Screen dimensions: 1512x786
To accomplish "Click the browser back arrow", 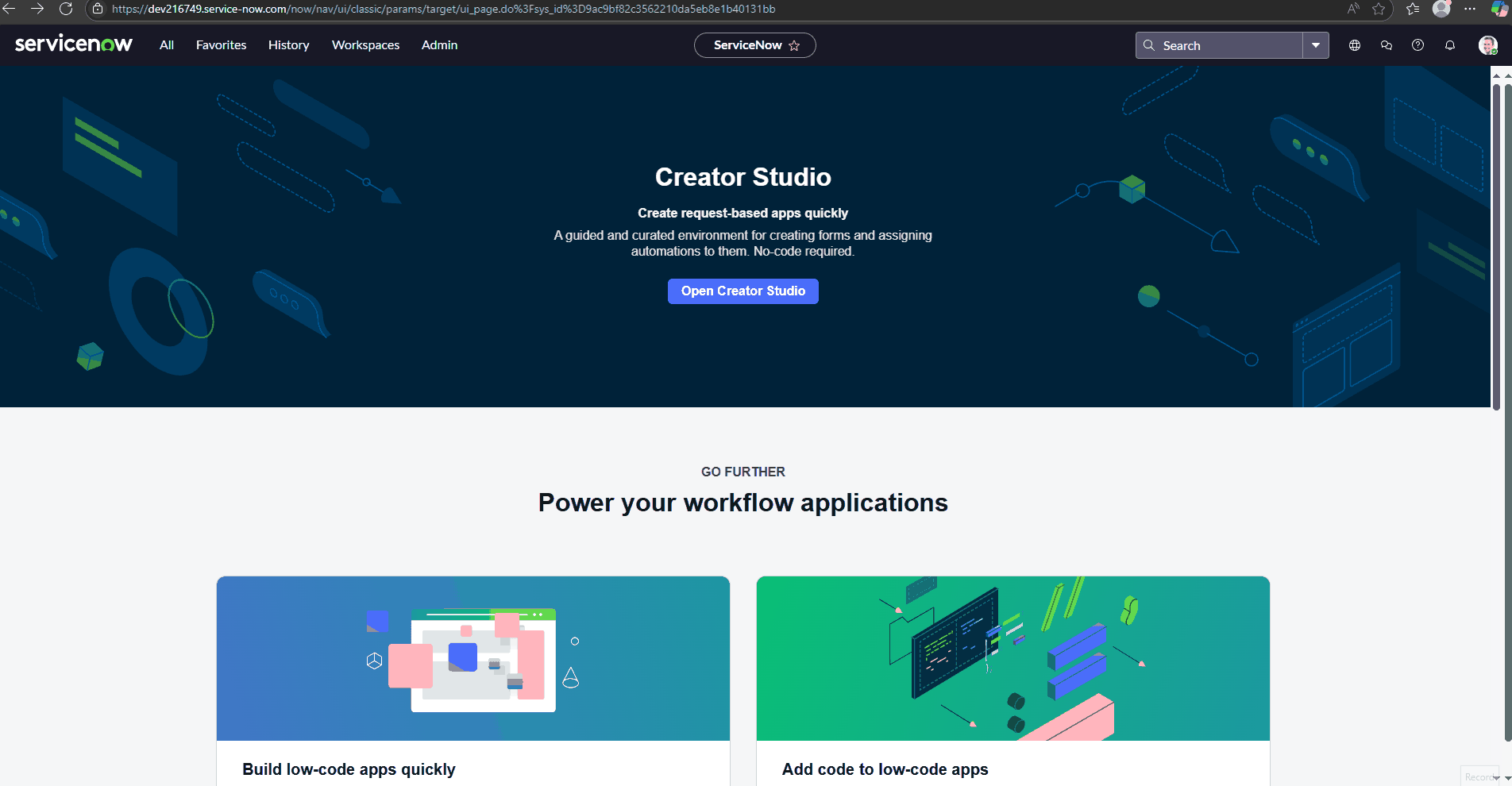I will [x=10, y=9].
